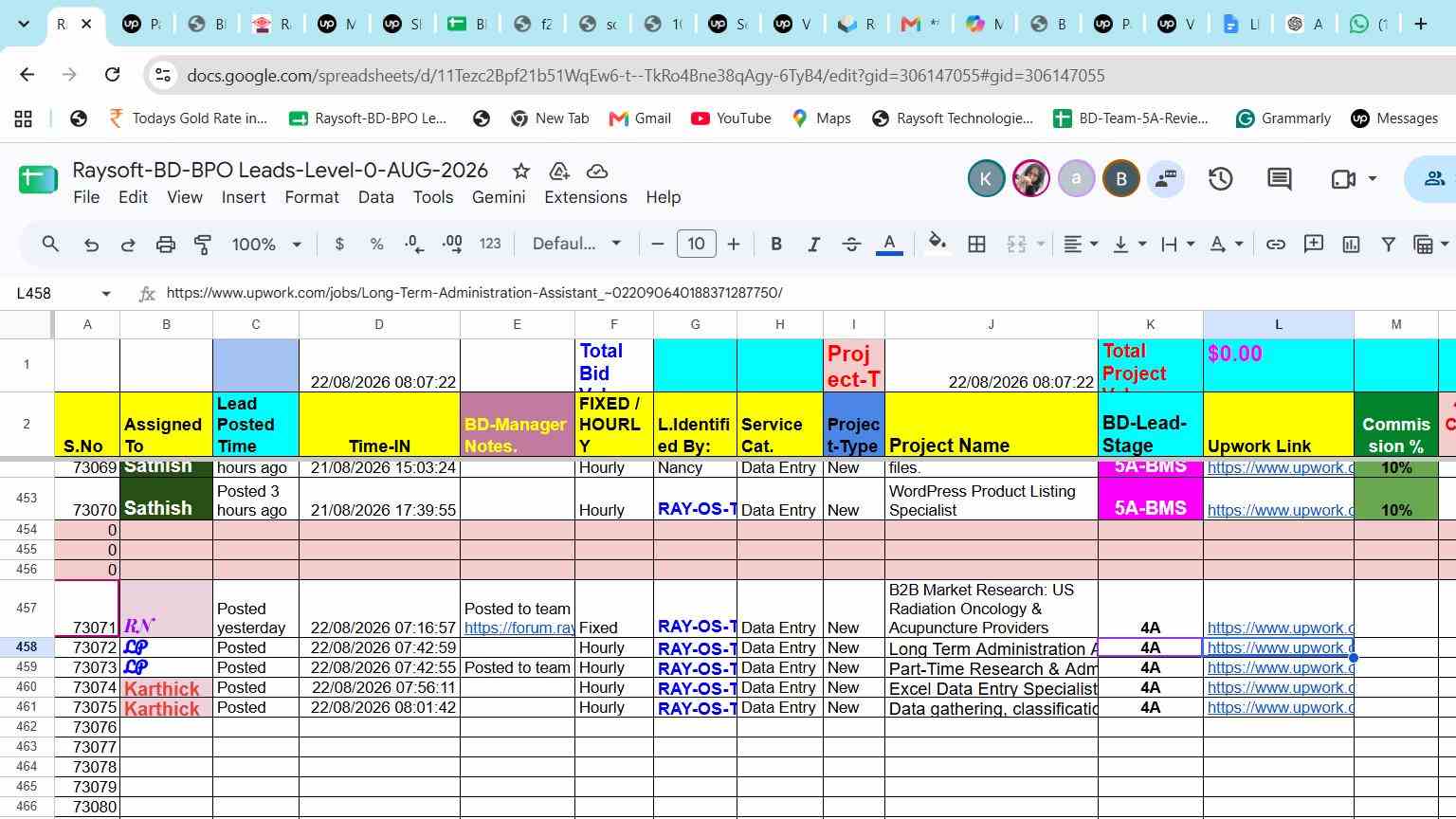Open the Extensions menu
Viewport: 1456px width, 819px height.
(x=586, y=197)
